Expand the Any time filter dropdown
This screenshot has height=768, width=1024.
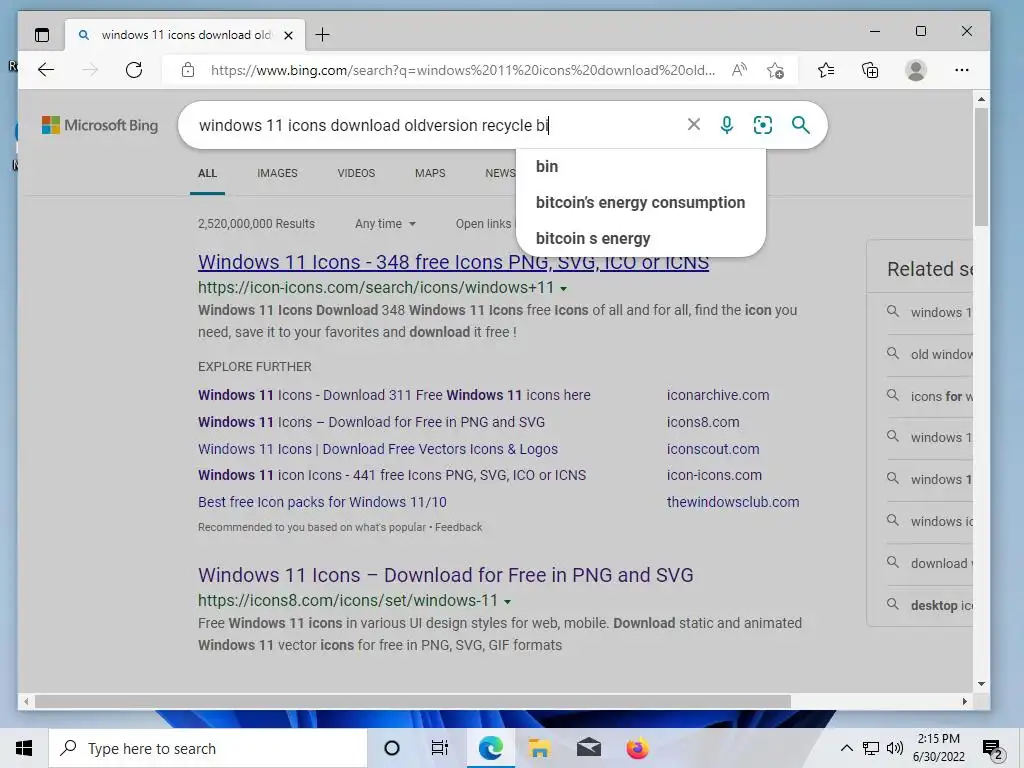click(x=385, y=224)
